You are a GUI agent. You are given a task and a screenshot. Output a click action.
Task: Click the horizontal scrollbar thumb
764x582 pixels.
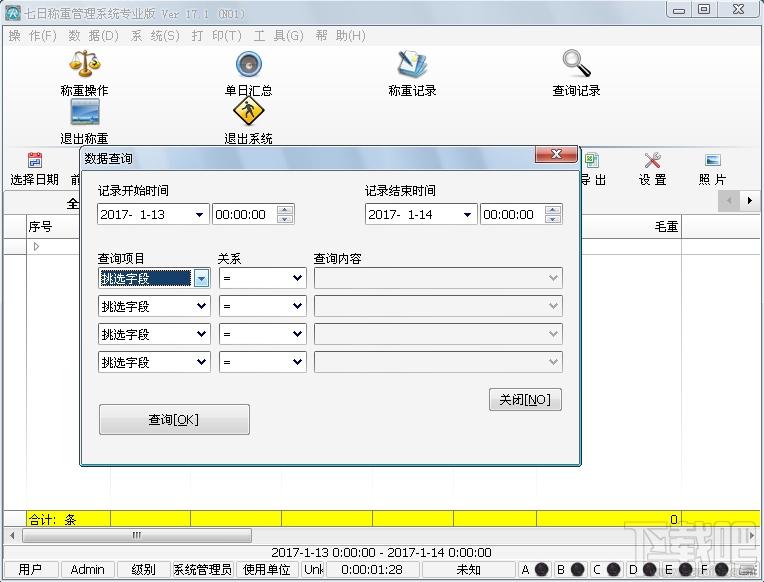(137, 535)
